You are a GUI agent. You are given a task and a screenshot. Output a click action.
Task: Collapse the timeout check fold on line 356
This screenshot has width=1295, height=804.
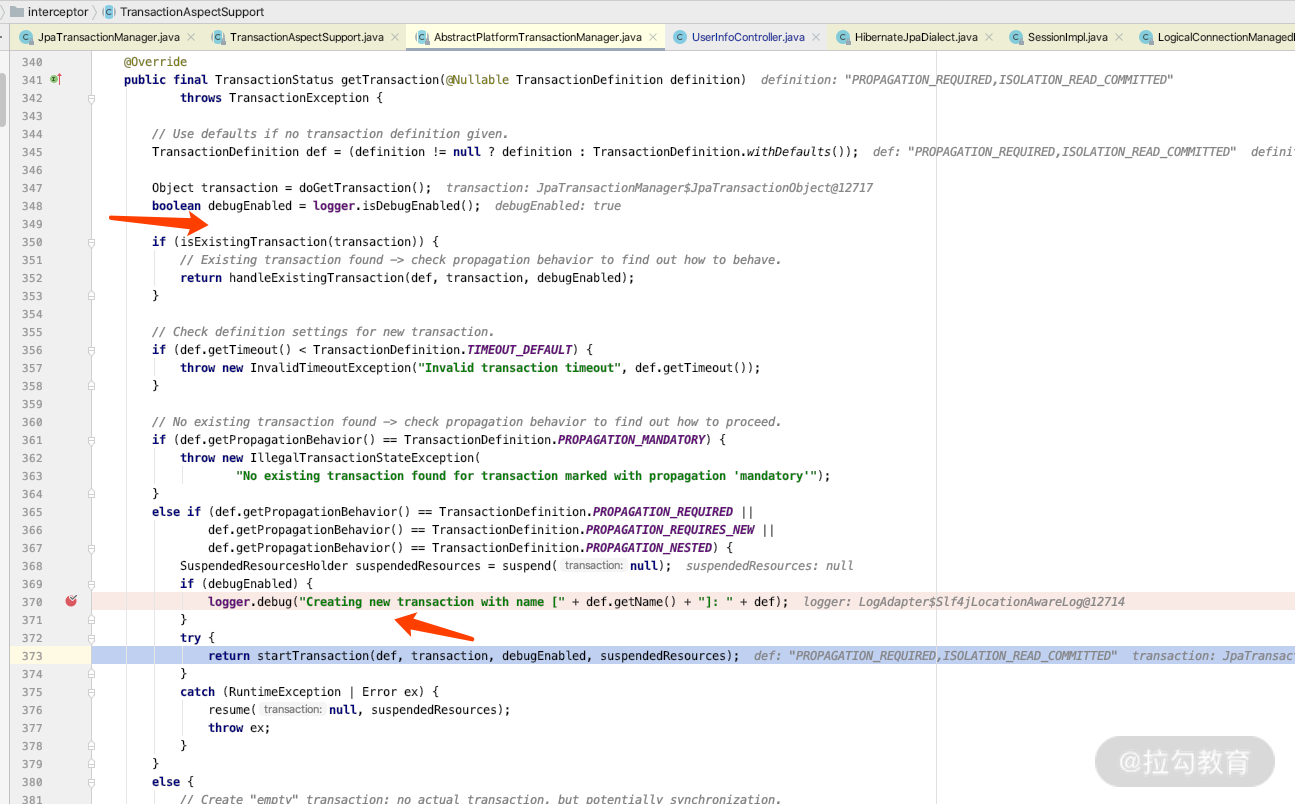pyautogui.click(x=91, y=350)
